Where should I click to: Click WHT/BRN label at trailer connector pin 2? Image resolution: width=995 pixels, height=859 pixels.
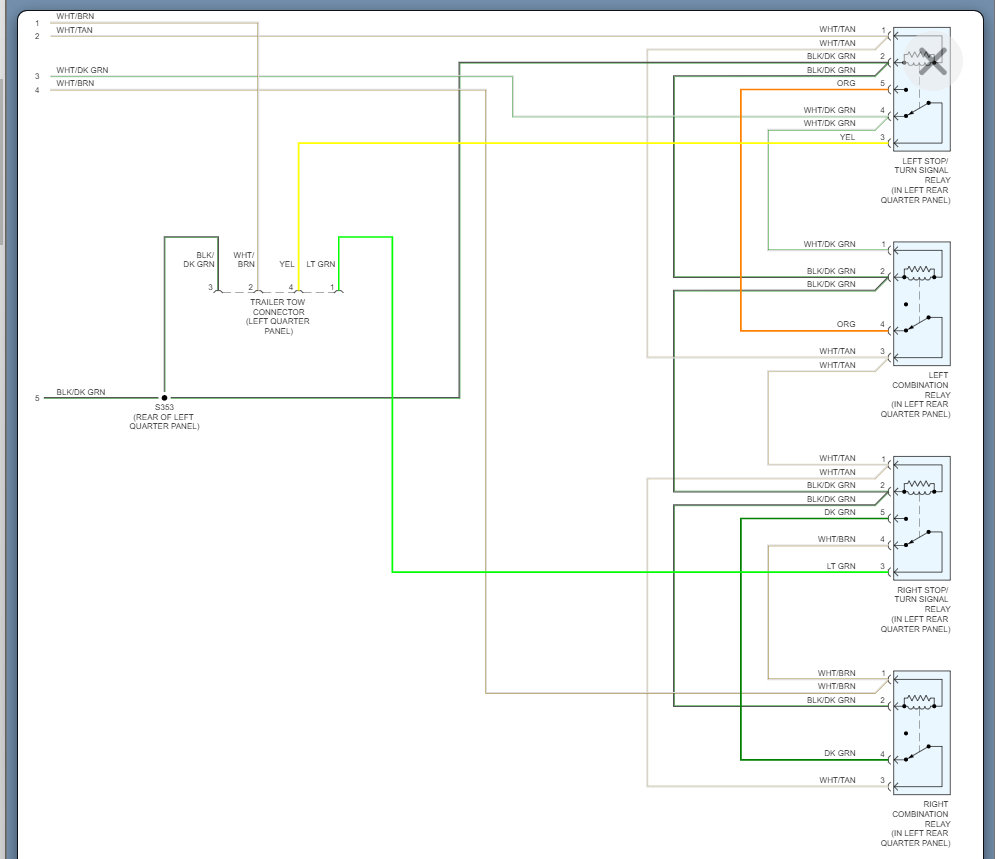(244, 259)
